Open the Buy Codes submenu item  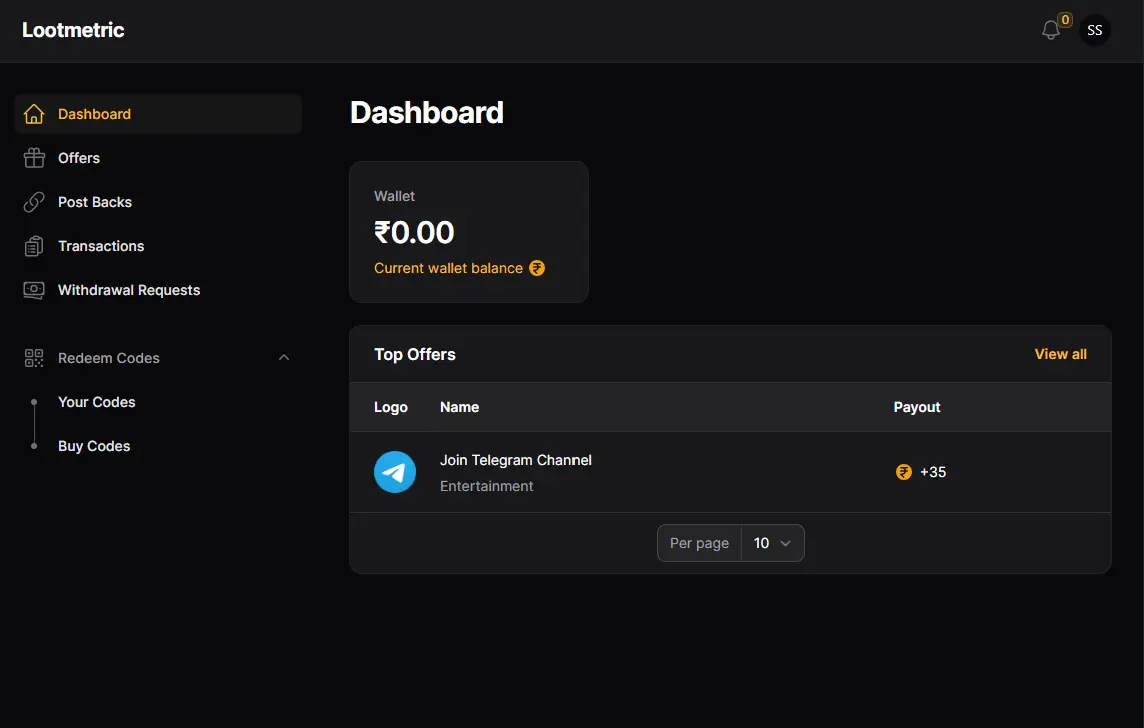pos(94,446)
